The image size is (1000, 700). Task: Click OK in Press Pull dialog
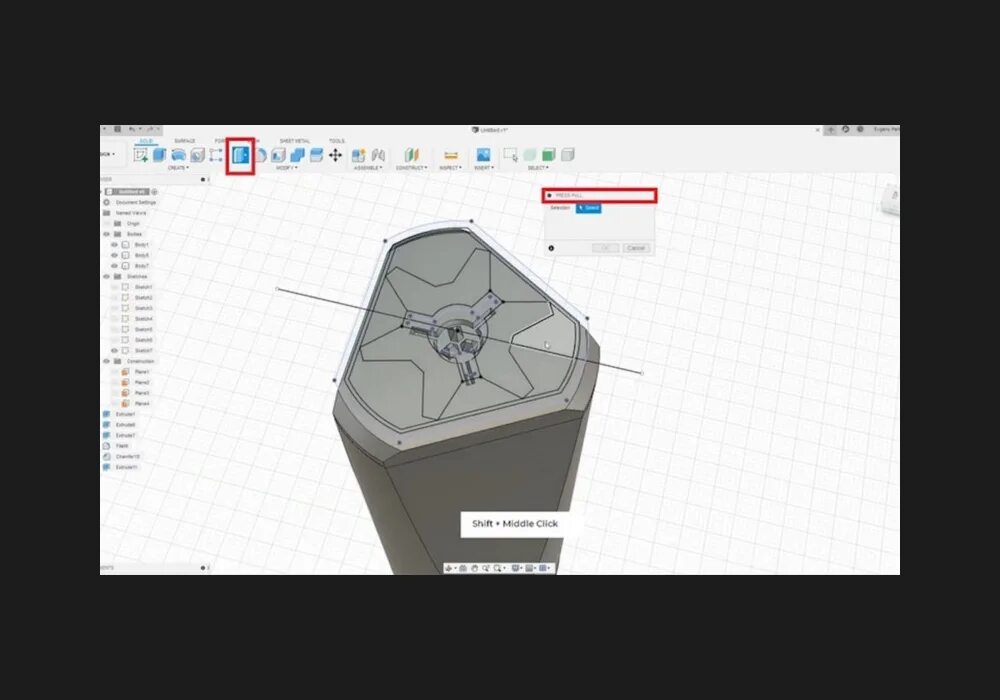click(x=605, y=248)
